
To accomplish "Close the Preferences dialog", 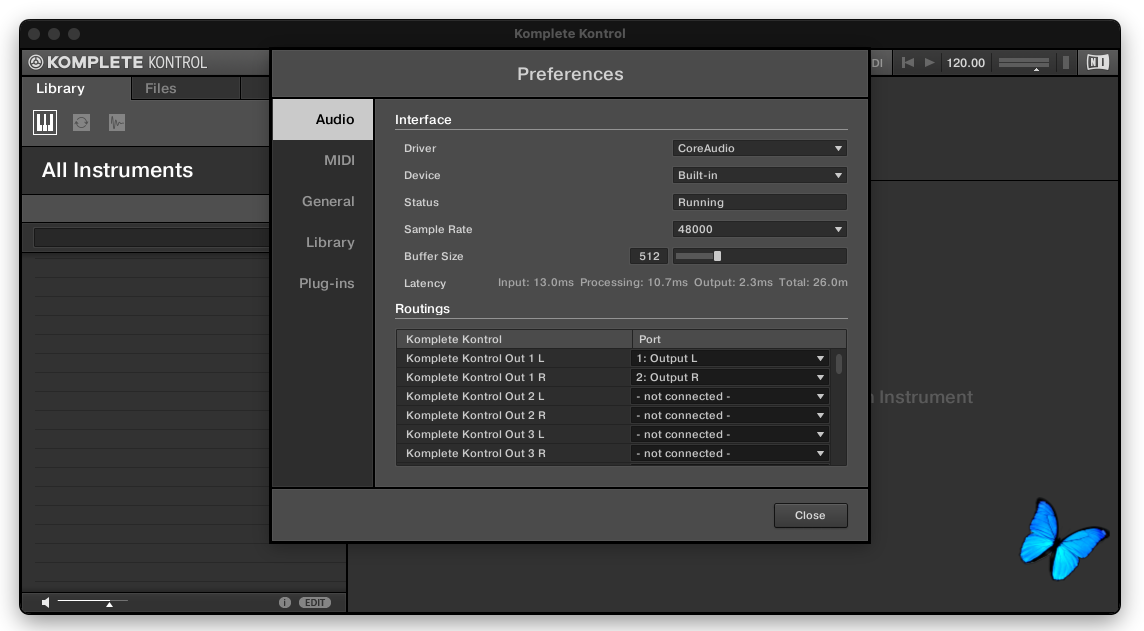I will point(811,515).
